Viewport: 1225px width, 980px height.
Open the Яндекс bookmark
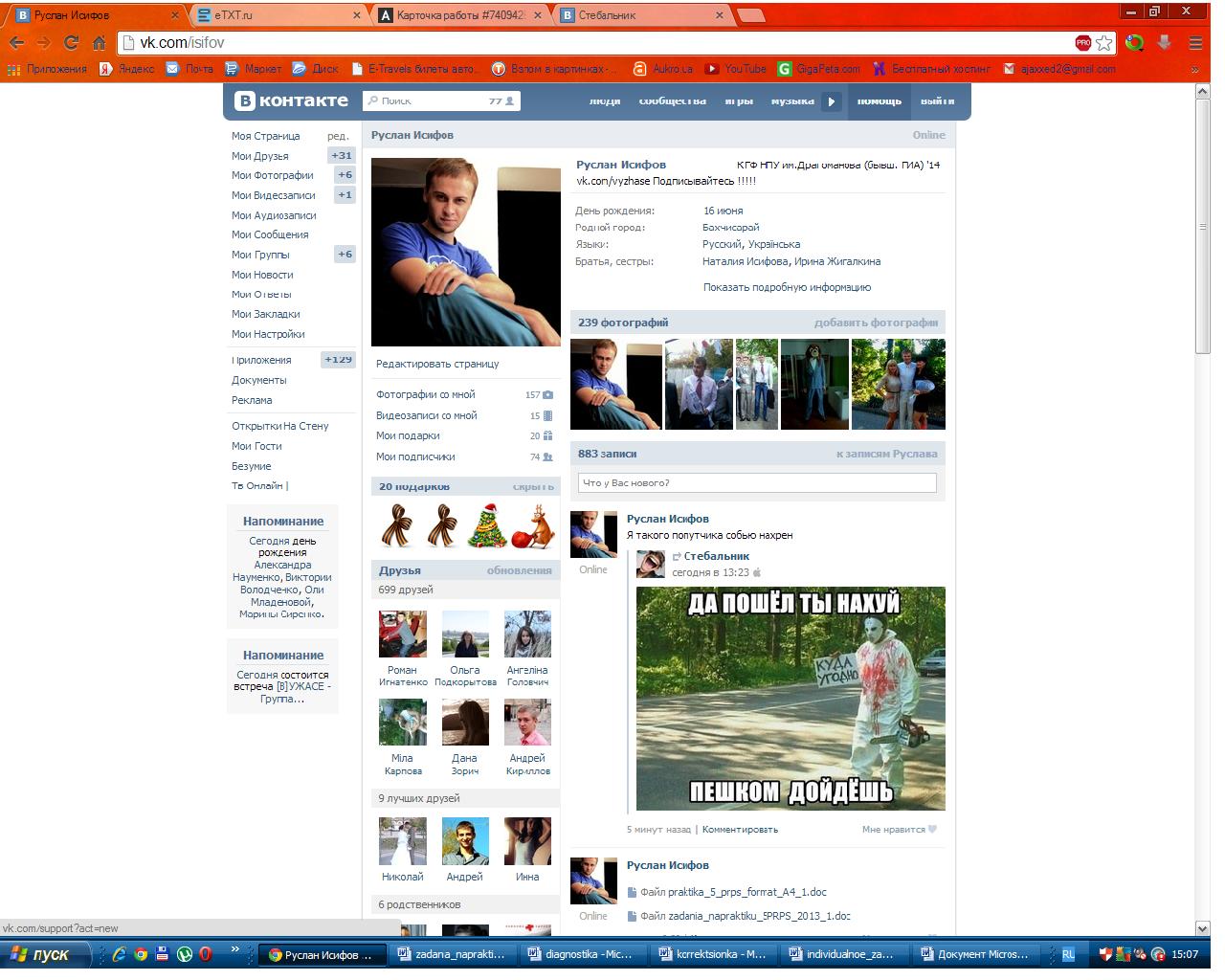pos(127,69)
